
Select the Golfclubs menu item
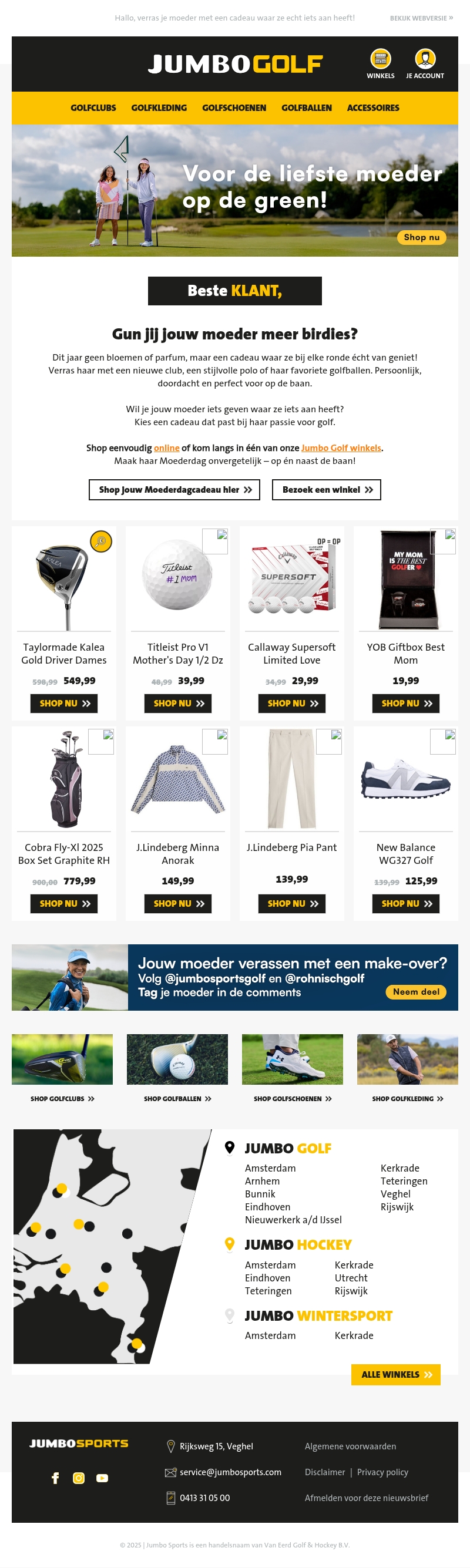tap(93, 107)
